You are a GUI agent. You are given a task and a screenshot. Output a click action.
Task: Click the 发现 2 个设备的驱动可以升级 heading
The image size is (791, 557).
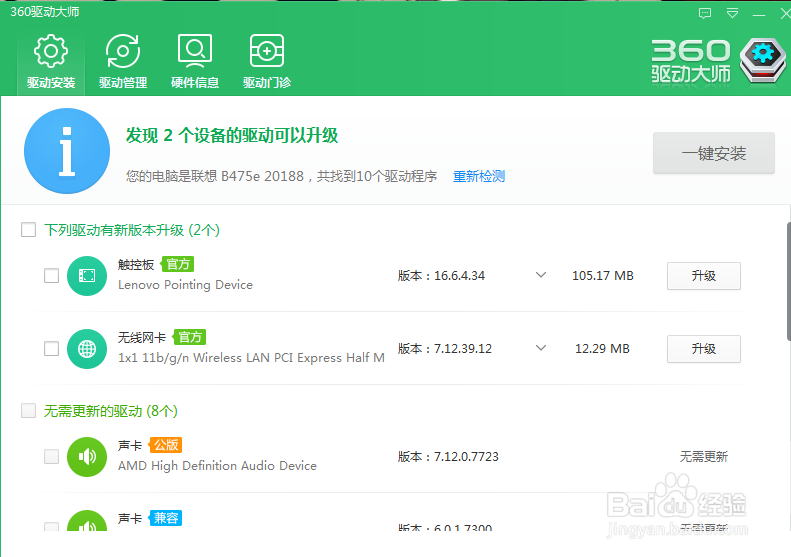(232, 135)
